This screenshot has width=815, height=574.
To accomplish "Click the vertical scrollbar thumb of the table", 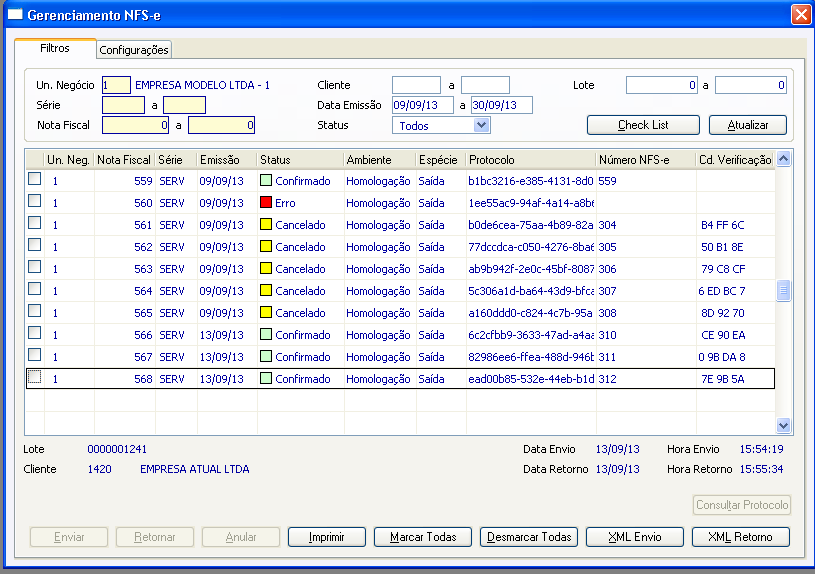I will pos(783,291).
